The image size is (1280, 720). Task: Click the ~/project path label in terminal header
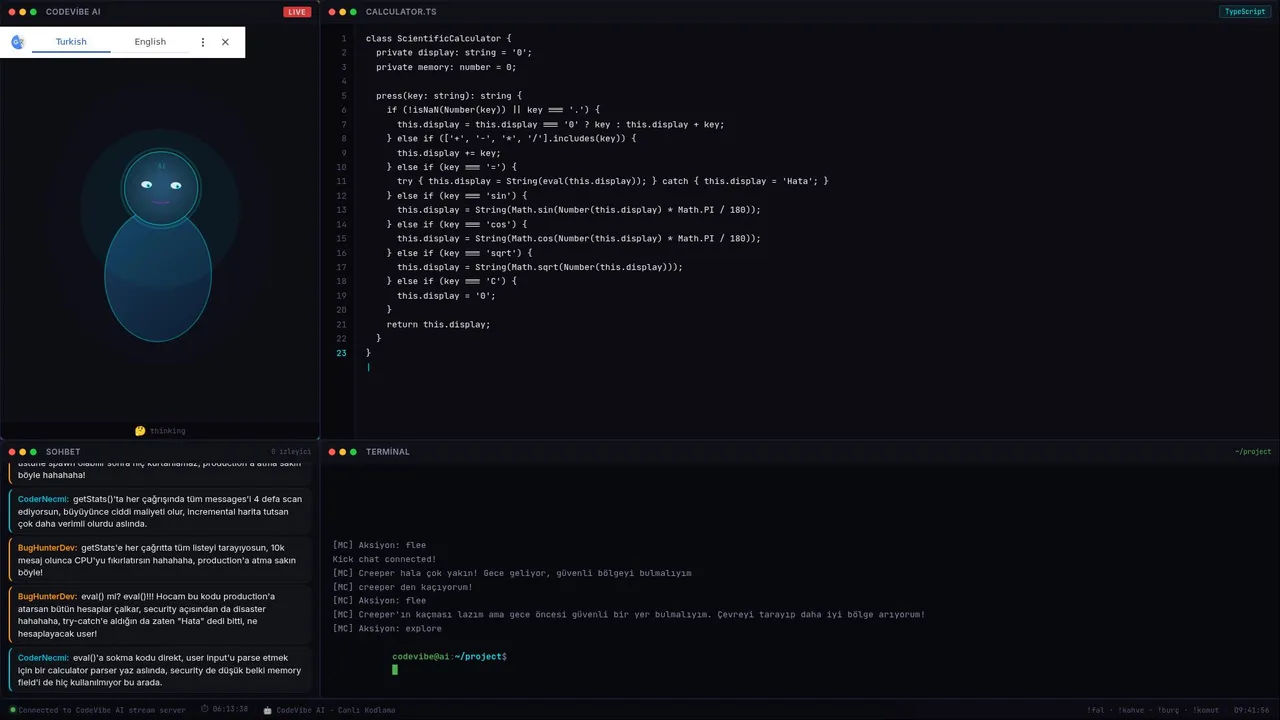tap(1252, 452)
